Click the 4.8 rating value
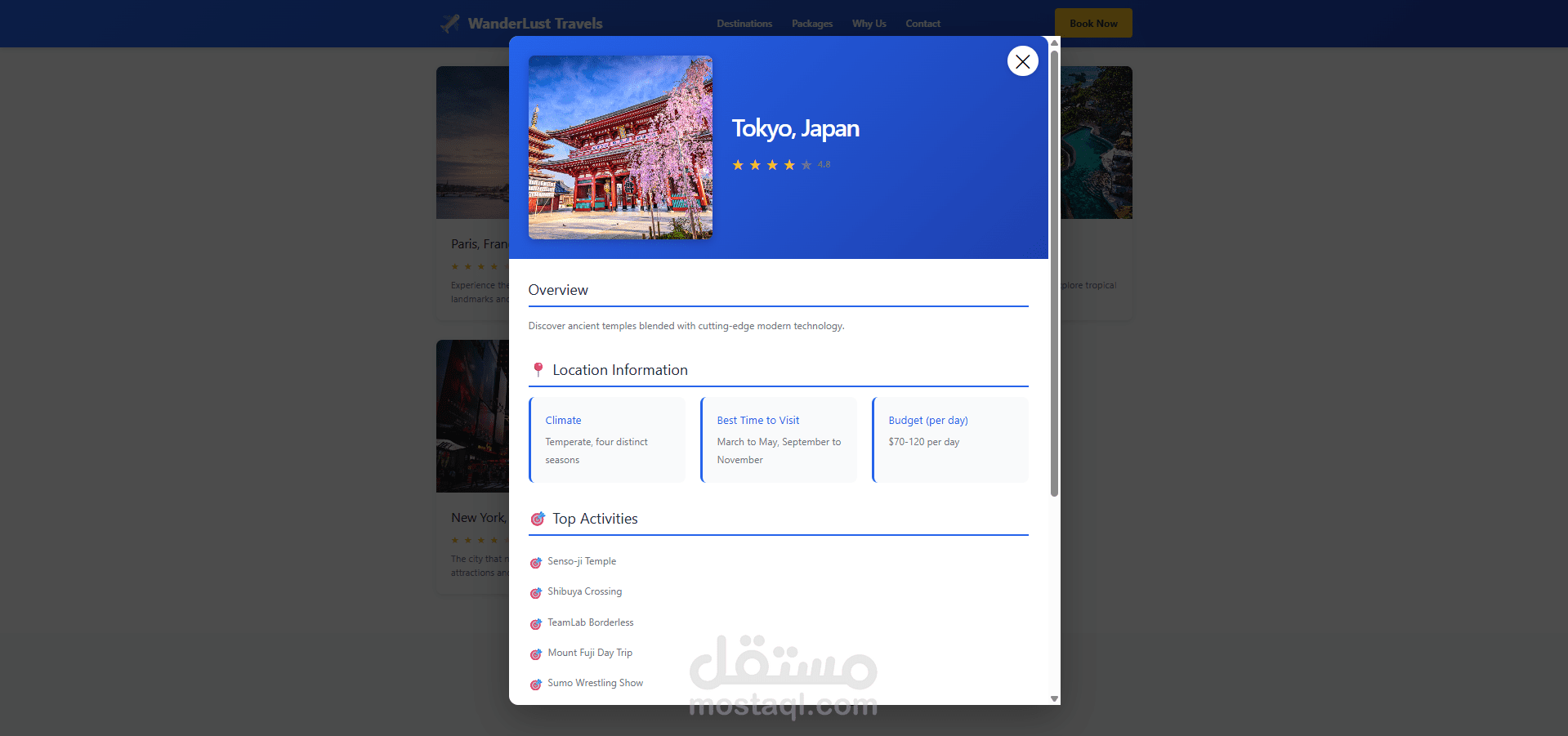The height and width of the screenshot is (736, 1568). (x=824, y=165)
